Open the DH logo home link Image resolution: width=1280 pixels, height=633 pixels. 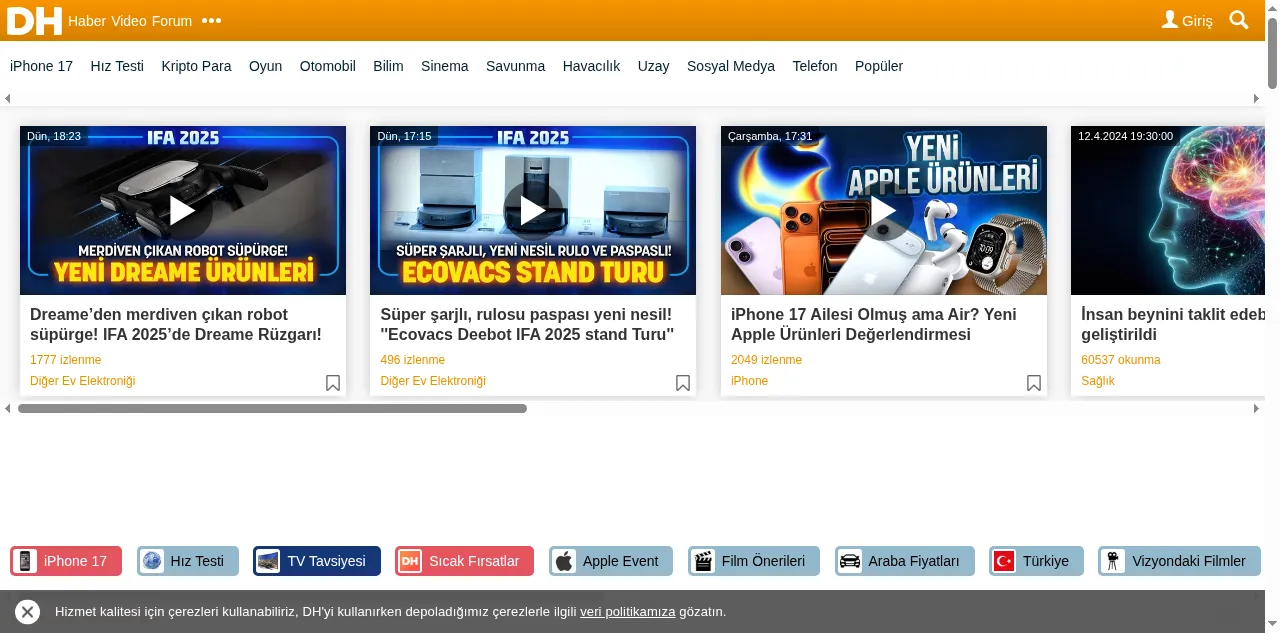click(34, 20)
